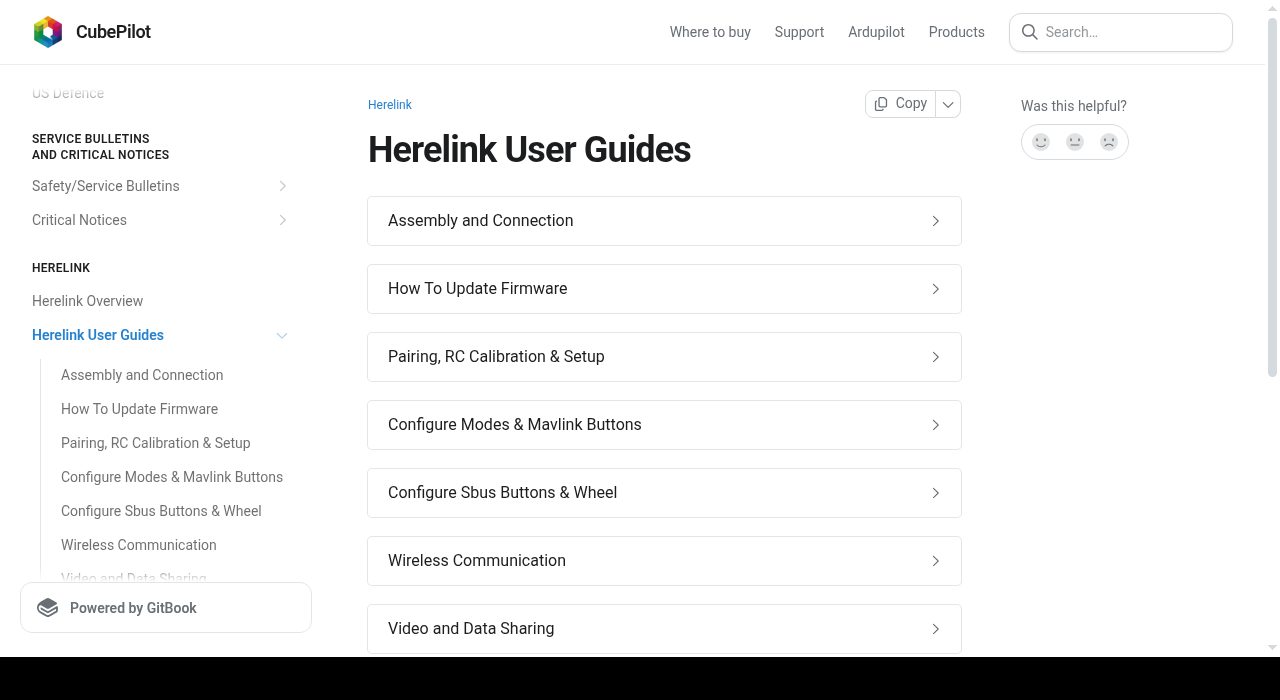Rate page with happy face
The width and height of the screenshot is (1280, 700).
click(x=1041, y=142)
